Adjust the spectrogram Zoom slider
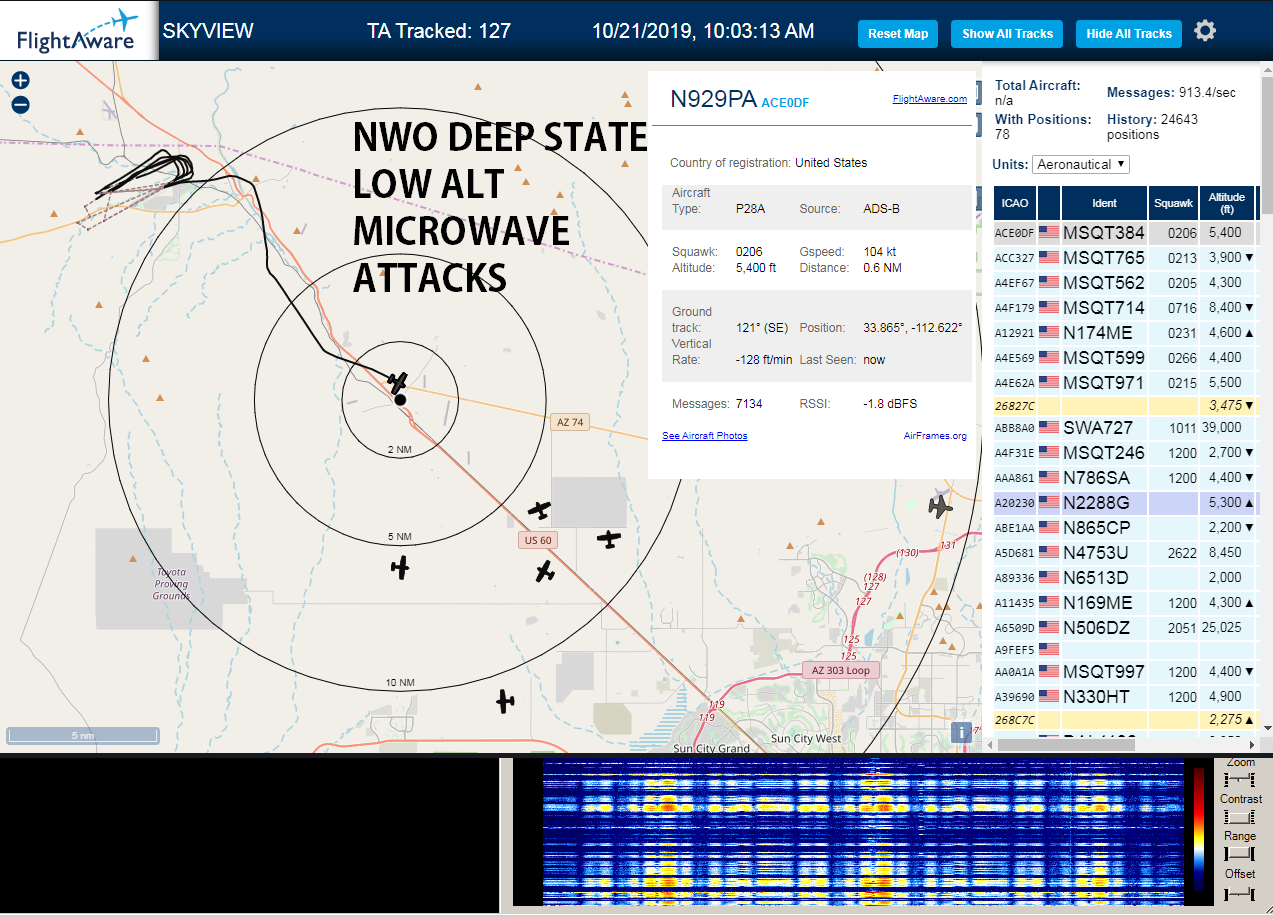 [x=1239, y=778]
